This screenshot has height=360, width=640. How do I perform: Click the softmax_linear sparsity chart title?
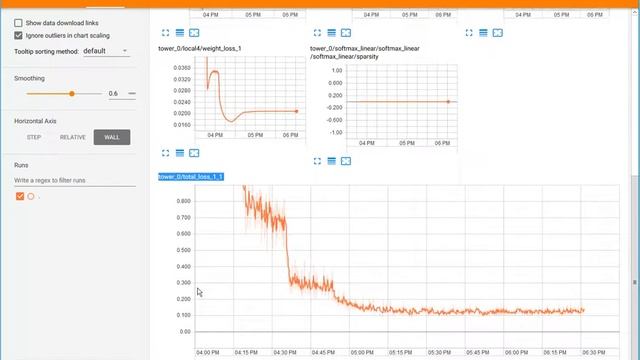click(x=364, y=52)
